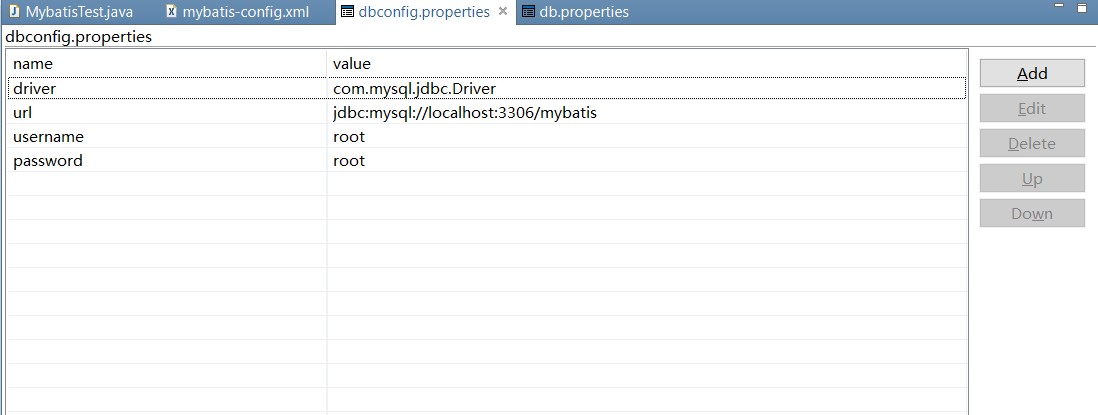The width and height of the screenshot is (1098, 415).
Task: Click the Java file icon on MybatisTest.java tab
Action: tap(14, 12)
